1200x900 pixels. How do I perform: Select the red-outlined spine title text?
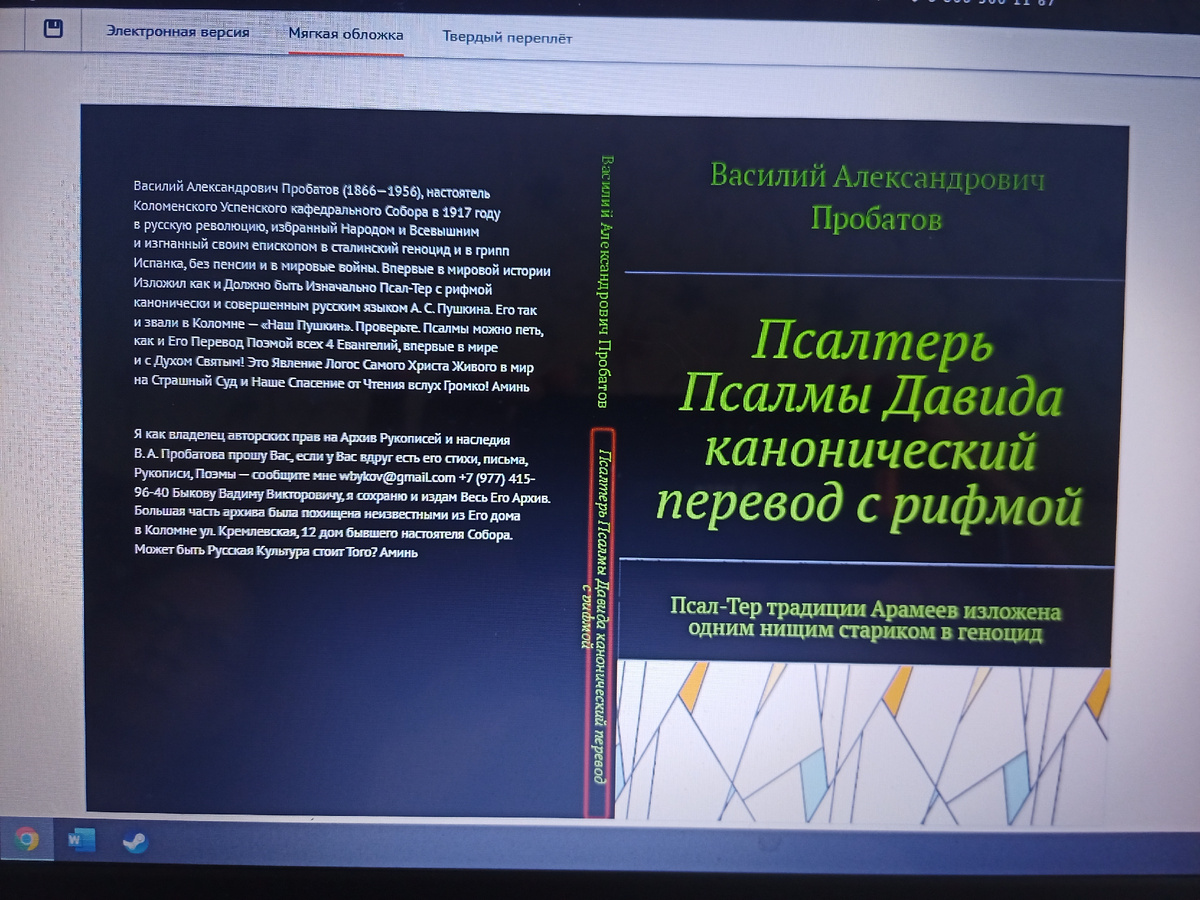coord(599,623)
